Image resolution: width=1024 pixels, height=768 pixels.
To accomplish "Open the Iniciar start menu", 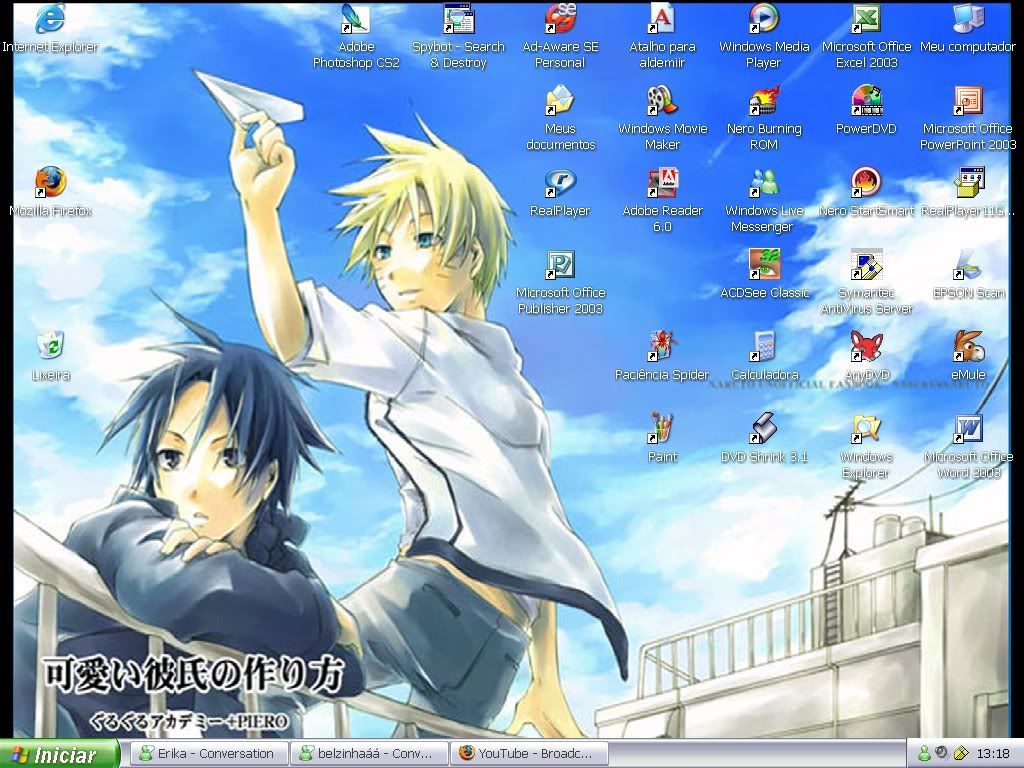I will [60, 754].
